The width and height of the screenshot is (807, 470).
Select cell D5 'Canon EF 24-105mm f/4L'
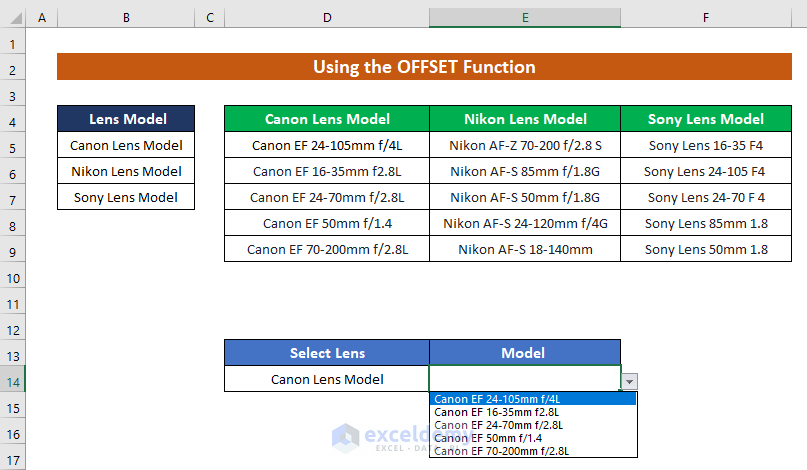click(x=327, y=145)
